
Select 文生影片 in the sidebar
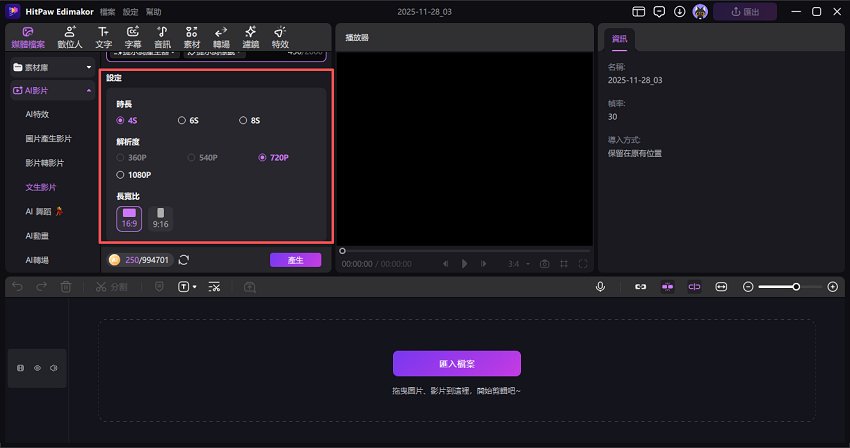(41, 187)
